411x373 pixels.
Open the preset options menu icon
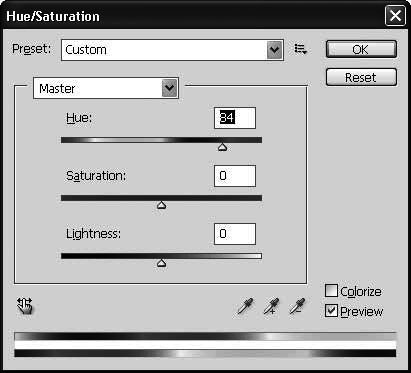tap(301, 49)
